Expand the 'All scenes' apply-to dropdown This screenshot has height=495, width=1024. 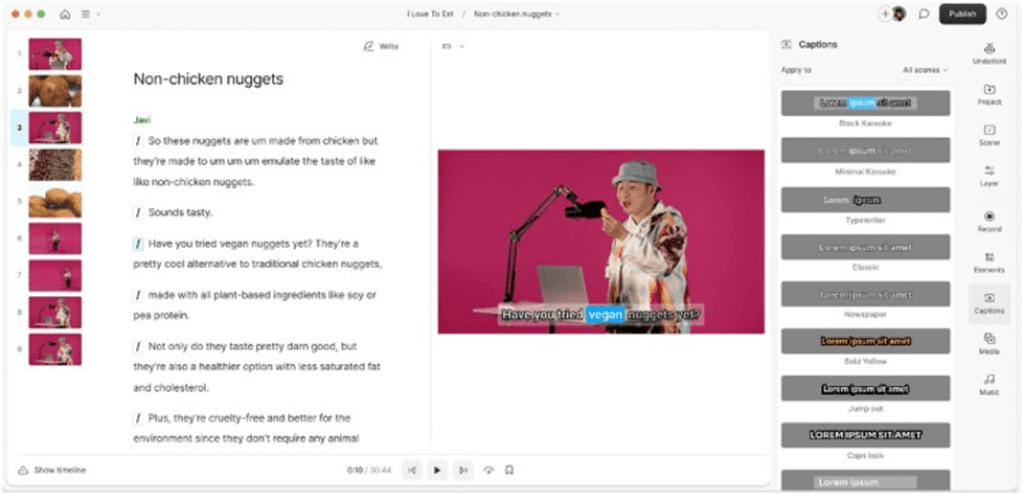point(925,70)
